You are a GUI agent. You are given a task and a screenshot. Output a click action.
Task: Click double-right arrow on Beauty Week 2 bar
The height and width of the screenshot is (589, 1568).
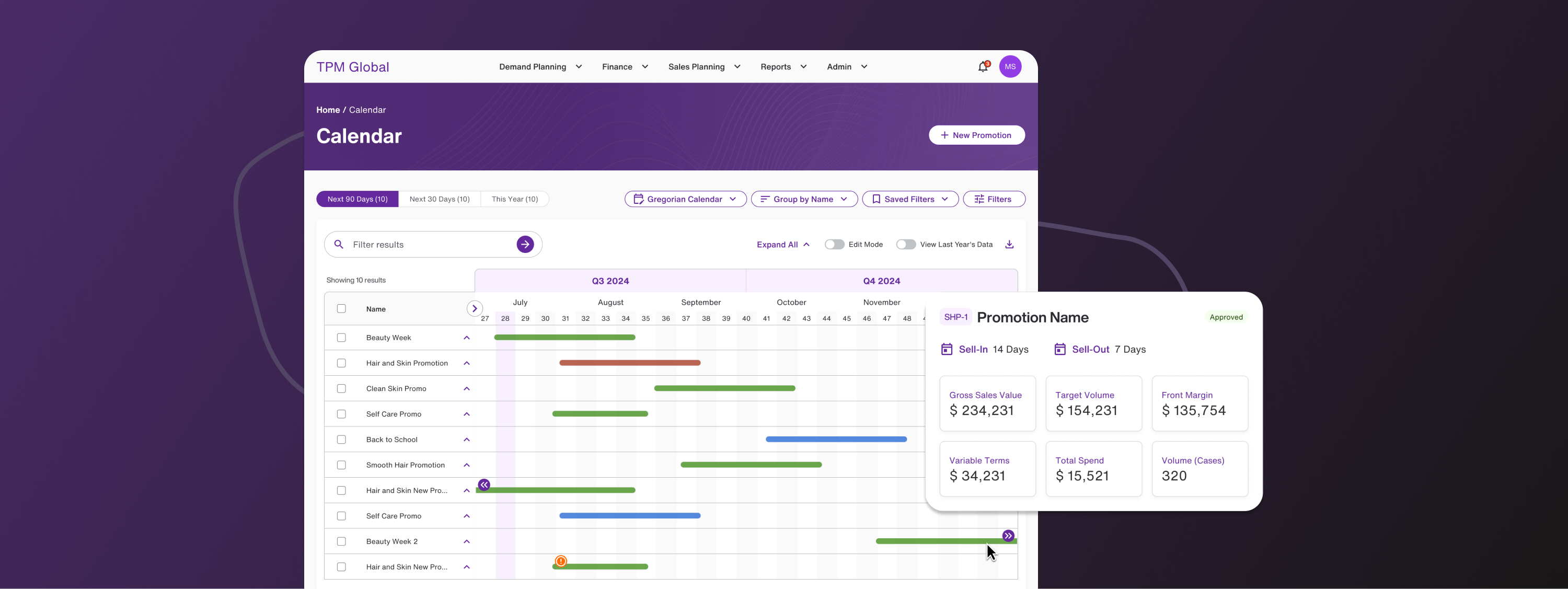pos(1009,536)
